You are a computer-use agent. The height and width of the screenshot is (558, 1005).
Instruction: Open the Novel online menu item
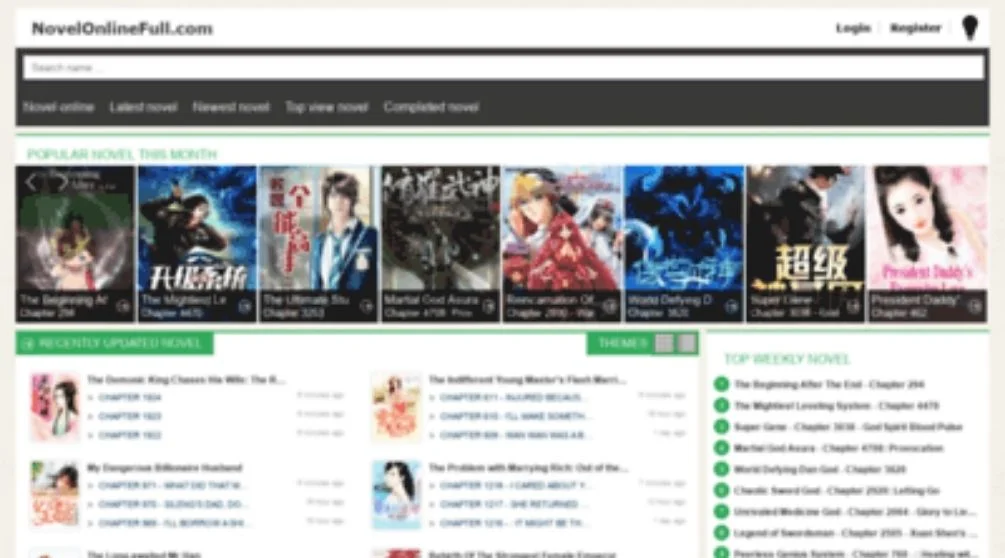point(58,107)
